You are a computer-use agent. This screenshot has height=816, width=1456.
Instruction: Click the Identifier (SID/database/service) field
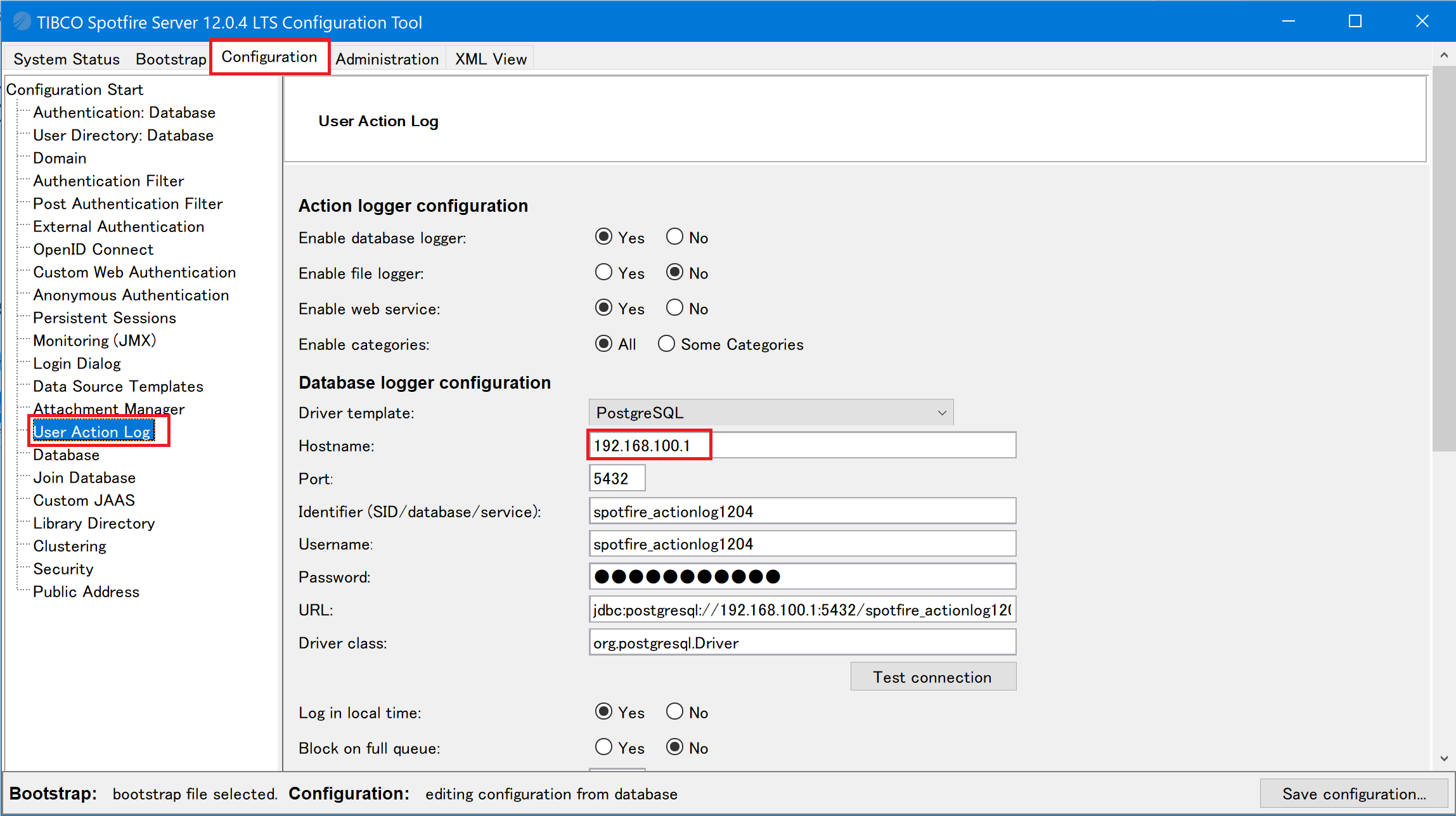click(802, 511)
